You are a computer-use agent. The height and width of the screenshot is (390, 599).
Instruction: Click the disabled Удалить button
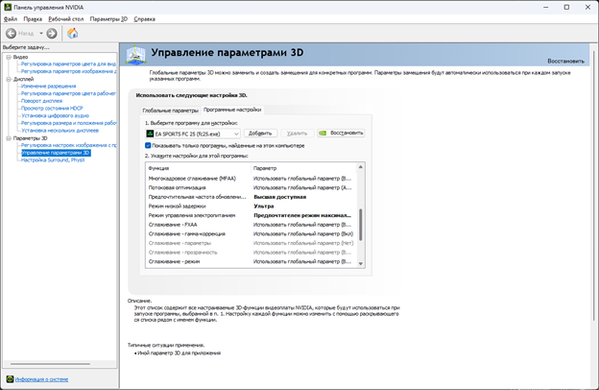pyautogui.click(x=297, y=133)
